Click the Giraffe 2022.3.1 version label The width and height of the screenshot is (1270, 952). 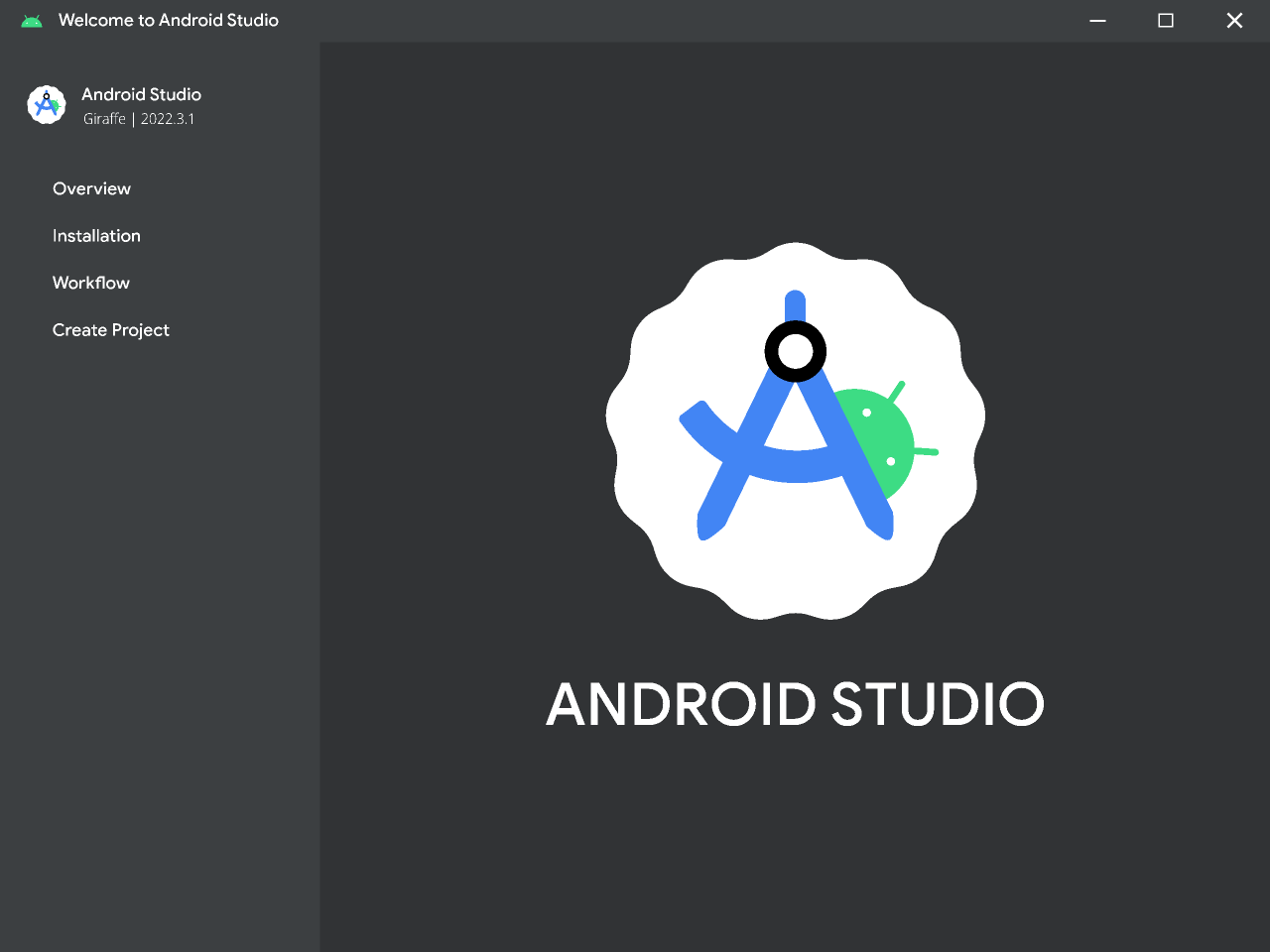[x=139, y=119]
